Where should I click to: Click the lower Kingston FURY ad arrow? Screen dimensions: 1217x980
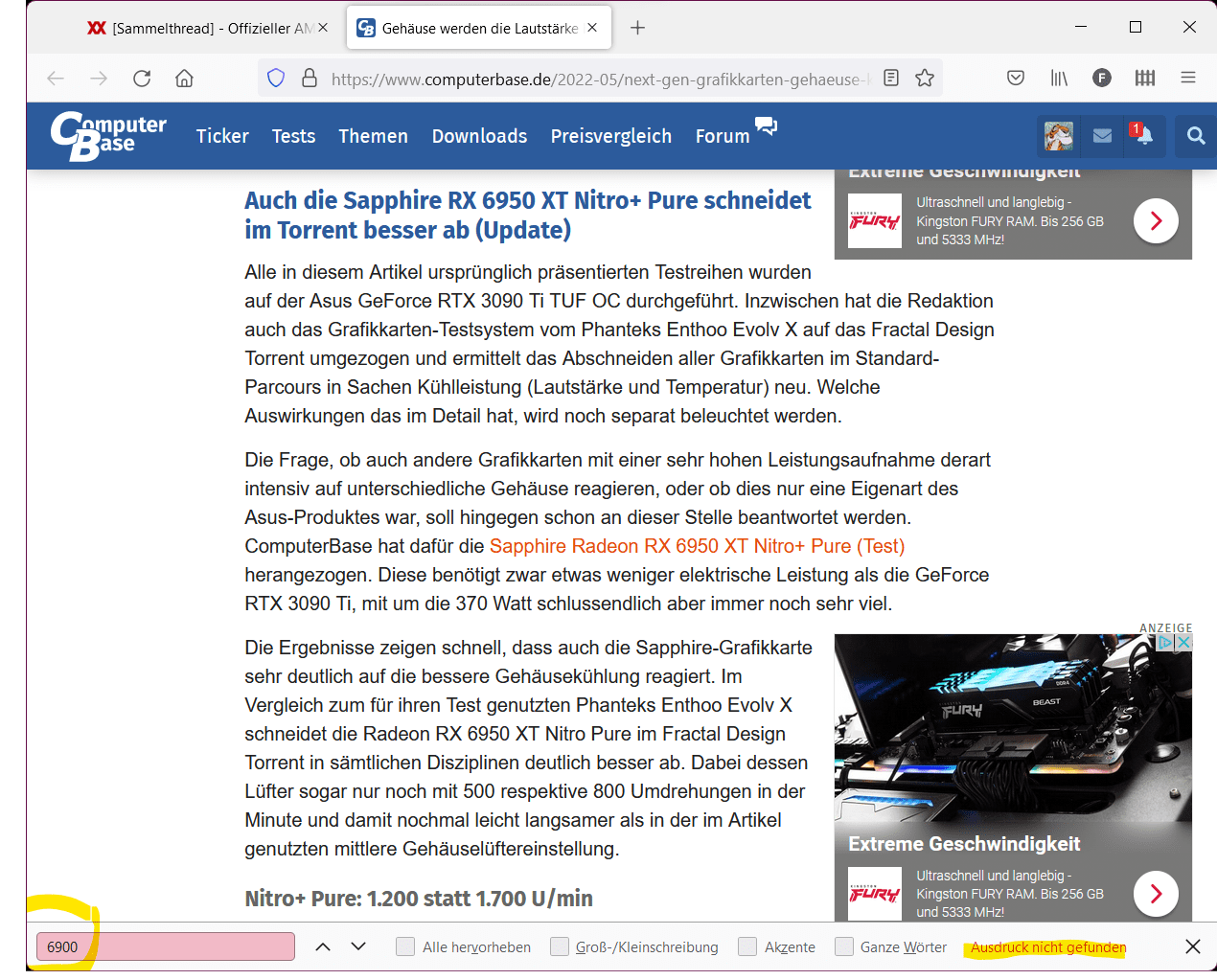[x=1156, y=894]
